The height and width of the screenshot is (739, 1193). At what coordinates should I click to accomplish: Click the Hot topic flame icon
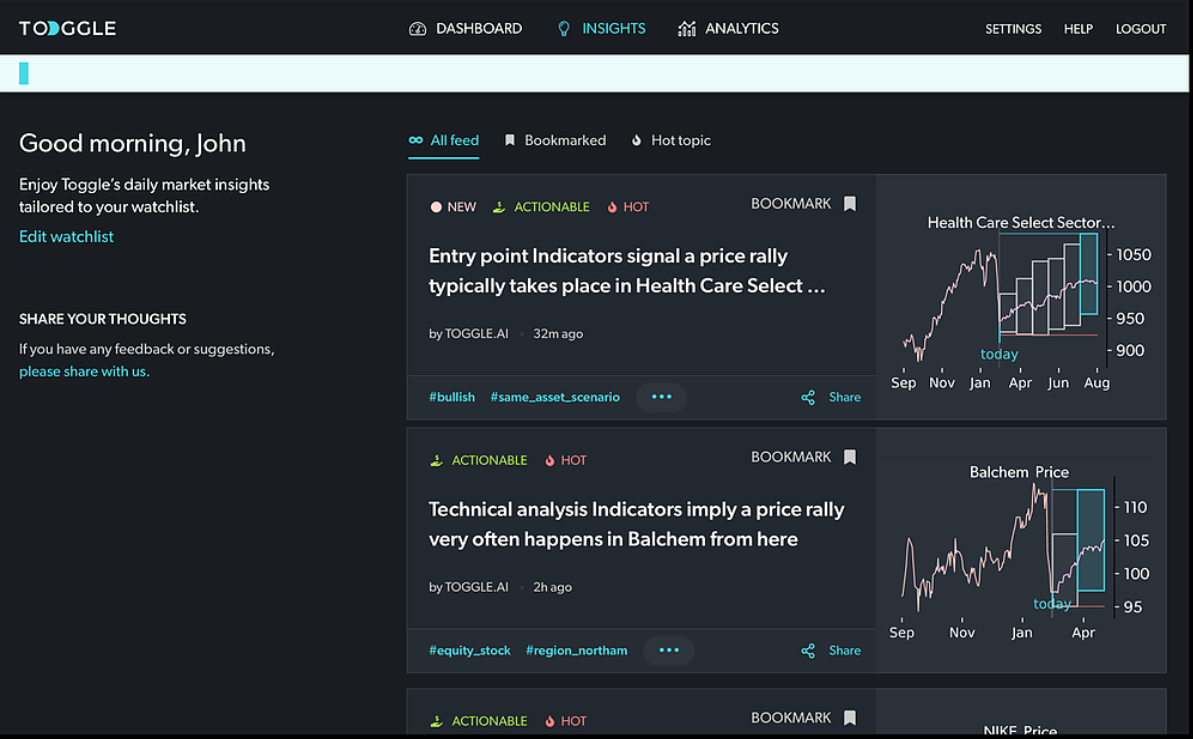[637, 141]
